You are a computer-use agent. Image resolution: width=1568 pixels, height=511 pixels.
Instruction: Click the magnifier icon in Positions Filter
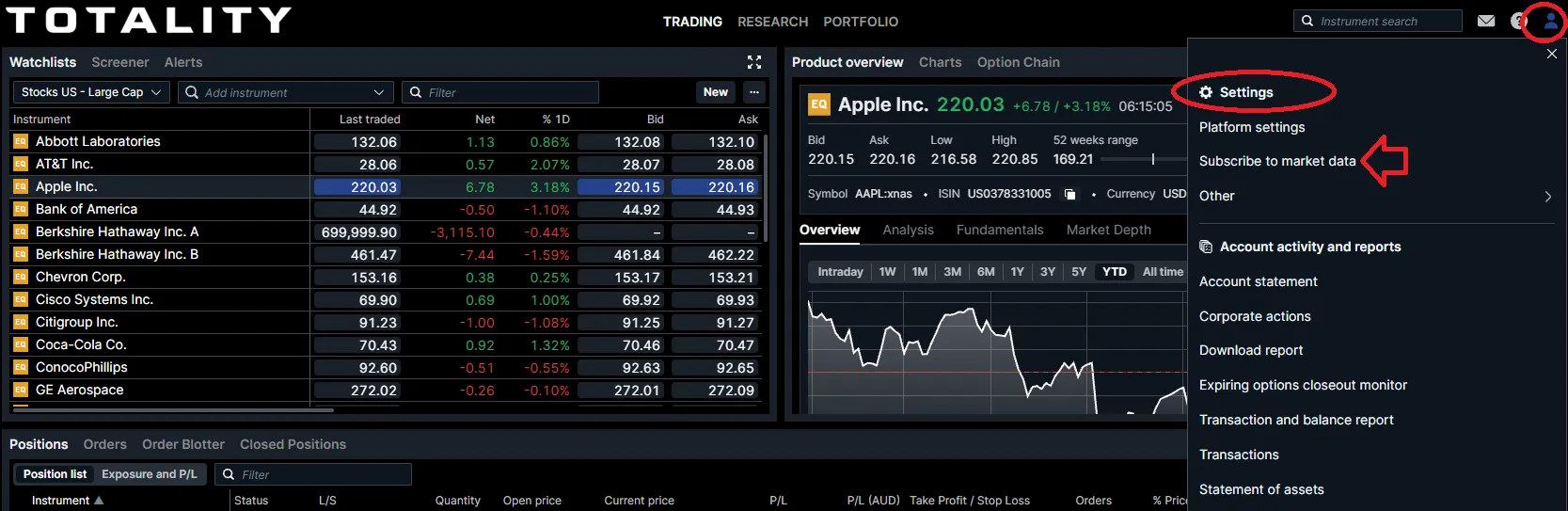pos(229,474)
